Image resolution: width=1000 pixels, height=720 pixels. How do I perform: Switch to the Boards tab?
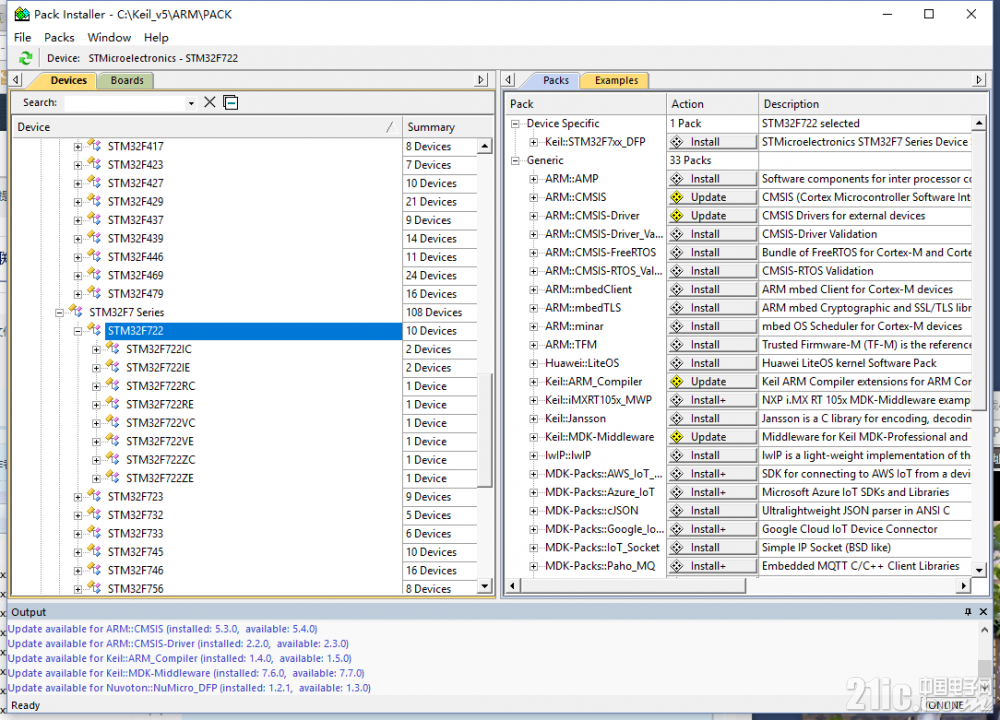(127, 80)
